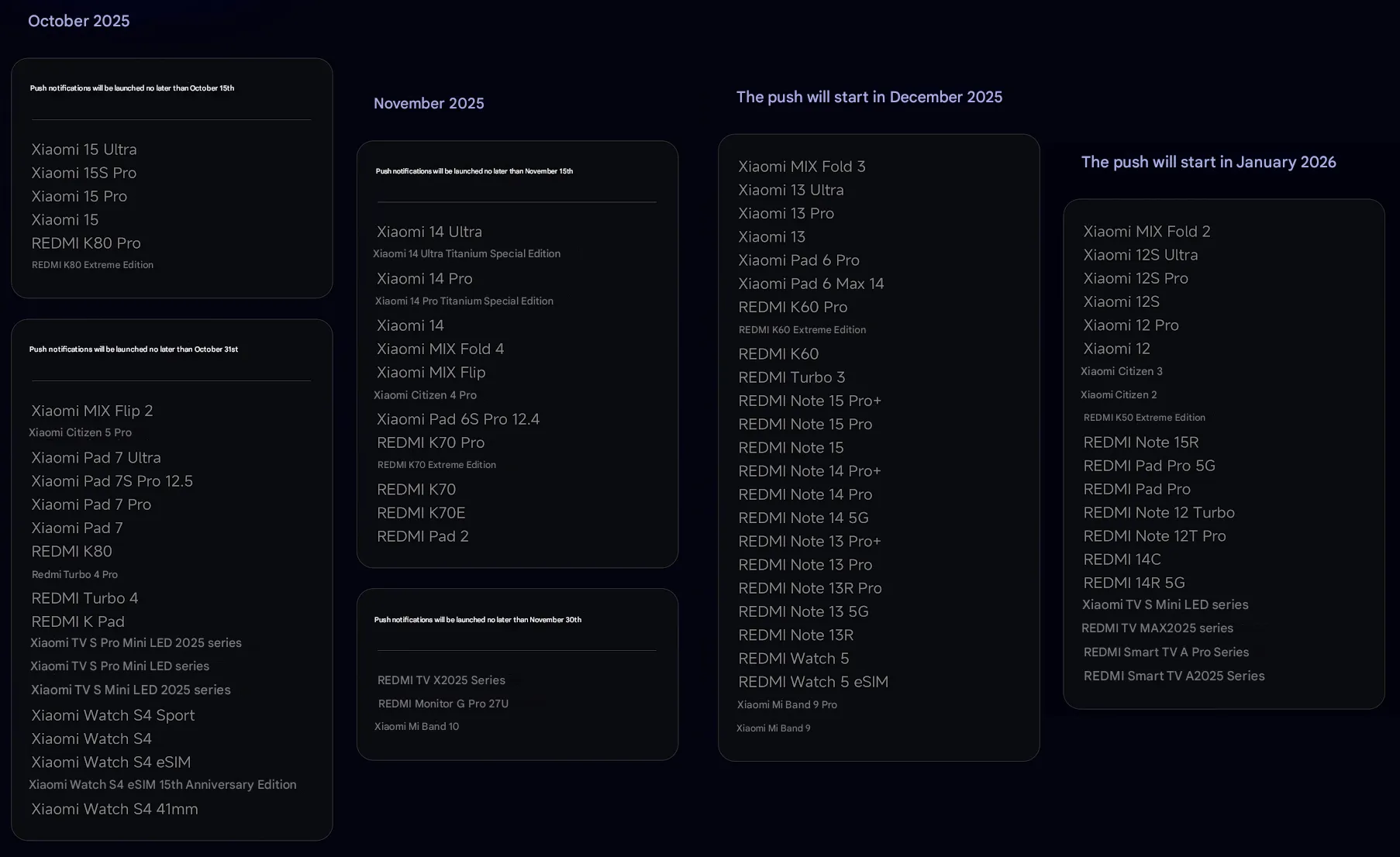
Task: Click the December 2025 push heading
Action: coord(869,97)
